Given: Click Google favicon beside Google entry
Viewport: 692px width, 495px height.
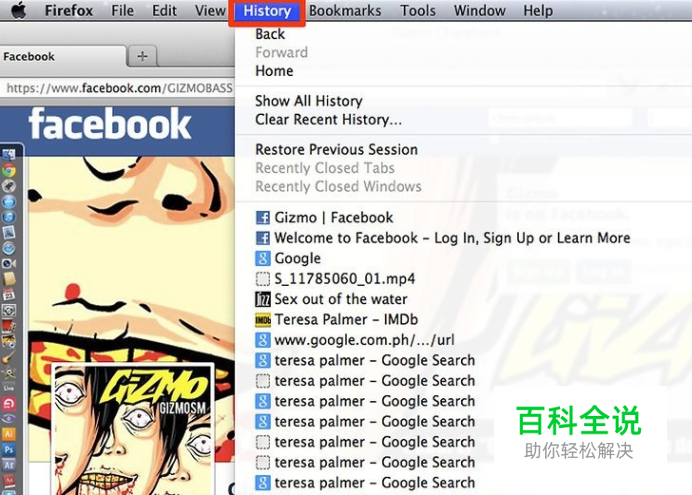Looking at the screenshot, I should tap(263, 258).
